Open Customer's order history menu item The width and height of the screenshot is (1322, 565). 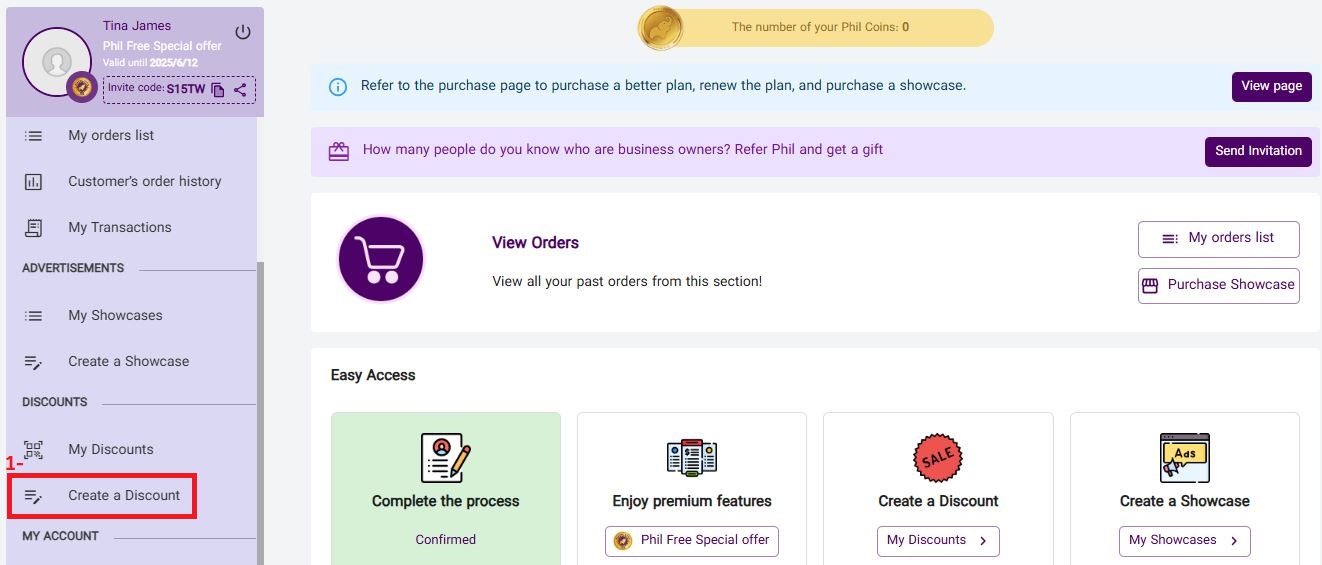point(144,182)
